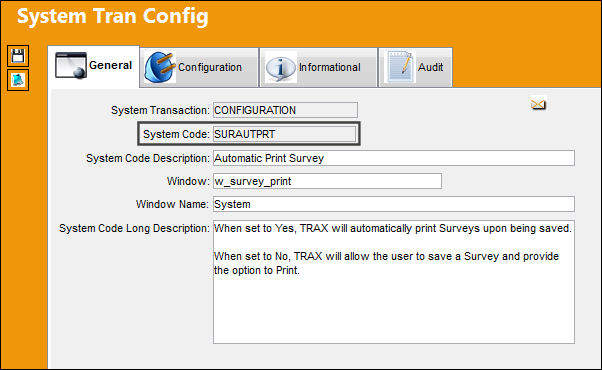Click the "System Code:" label
Screen dimensions: 602x370
pos(176,134)
